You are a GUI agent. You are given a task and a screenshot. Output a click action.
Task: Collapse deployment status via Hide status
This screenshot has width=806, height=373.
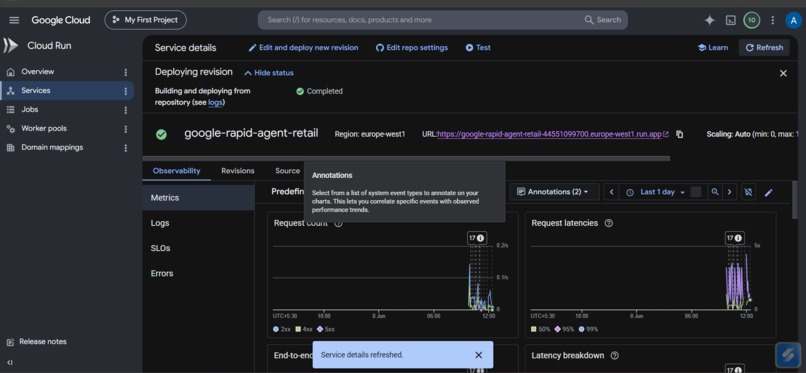(269, 73)
